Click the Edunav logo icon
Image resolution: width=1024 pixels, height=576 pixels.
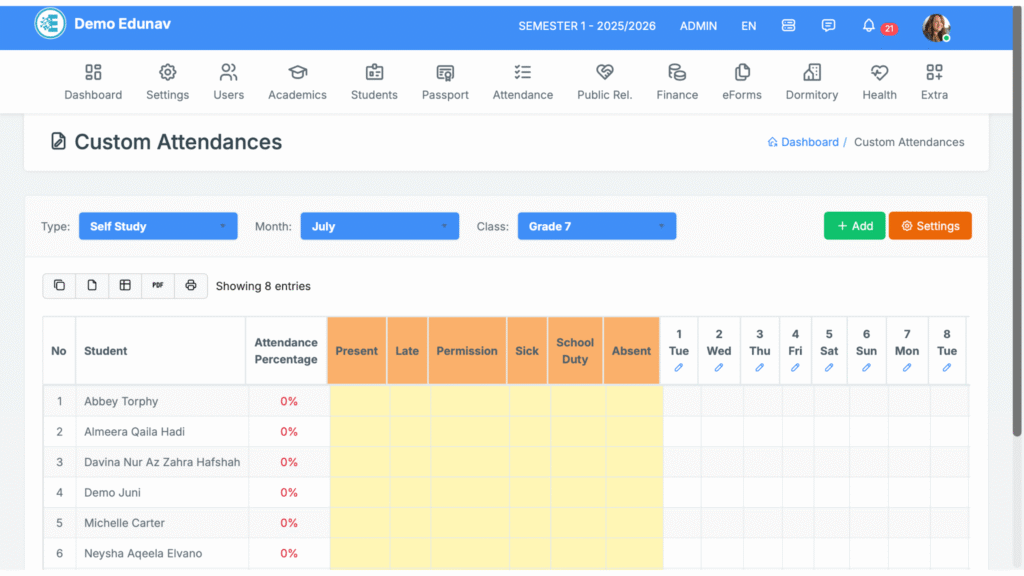(50, 25)
